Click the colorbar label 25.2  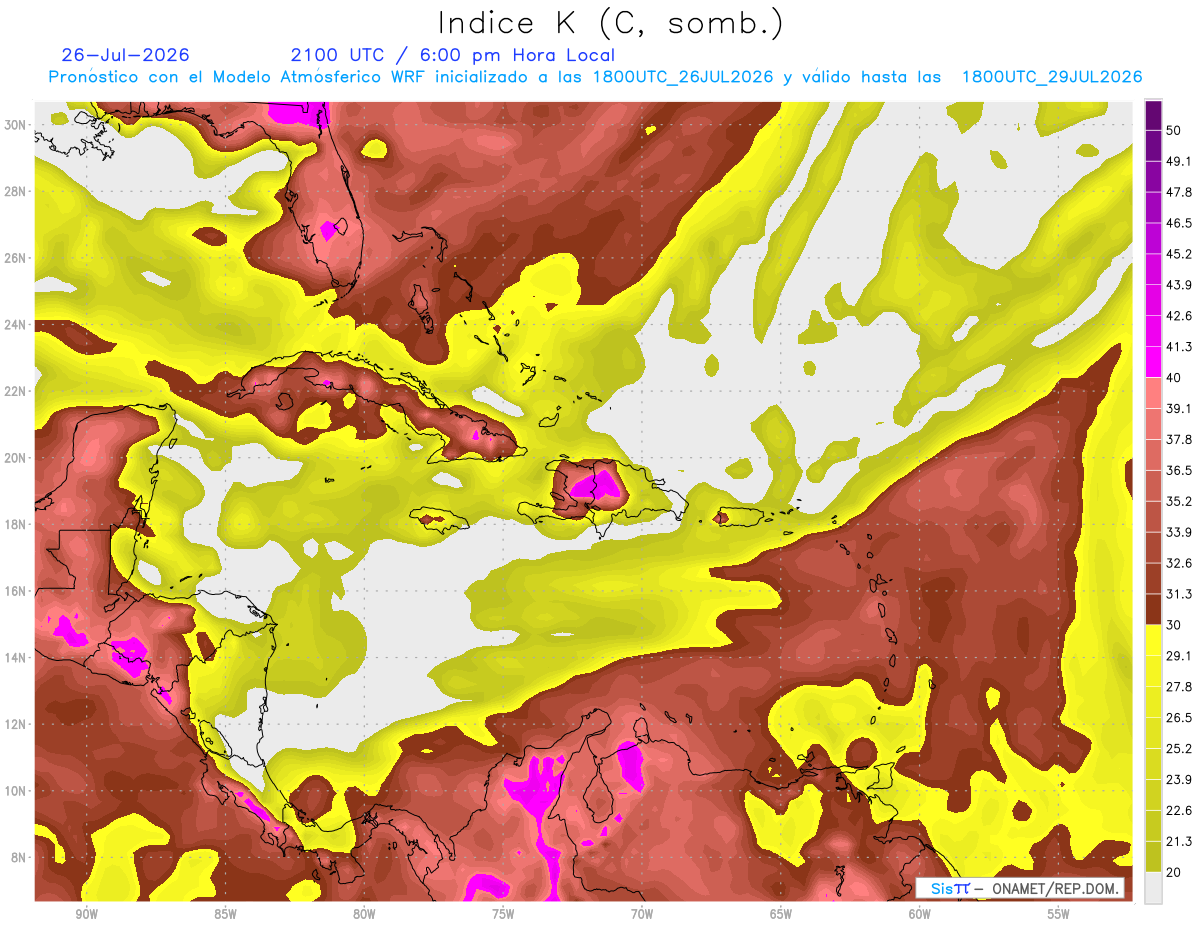[1179, 749]
